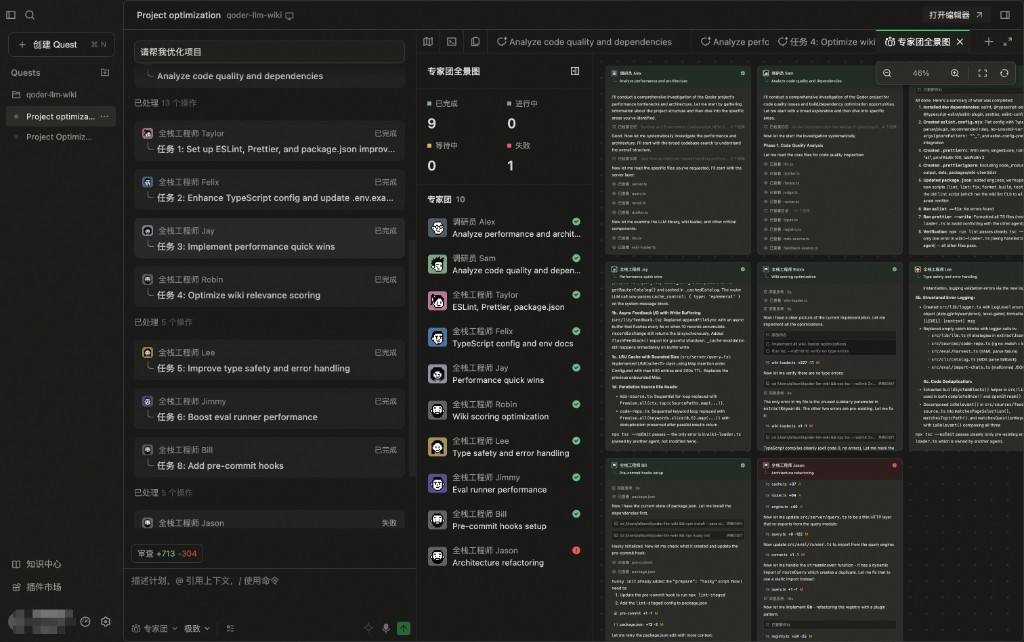Open the map/wiki icon in tab bar
The image size is (1024, 642).
tap(428, 42)
